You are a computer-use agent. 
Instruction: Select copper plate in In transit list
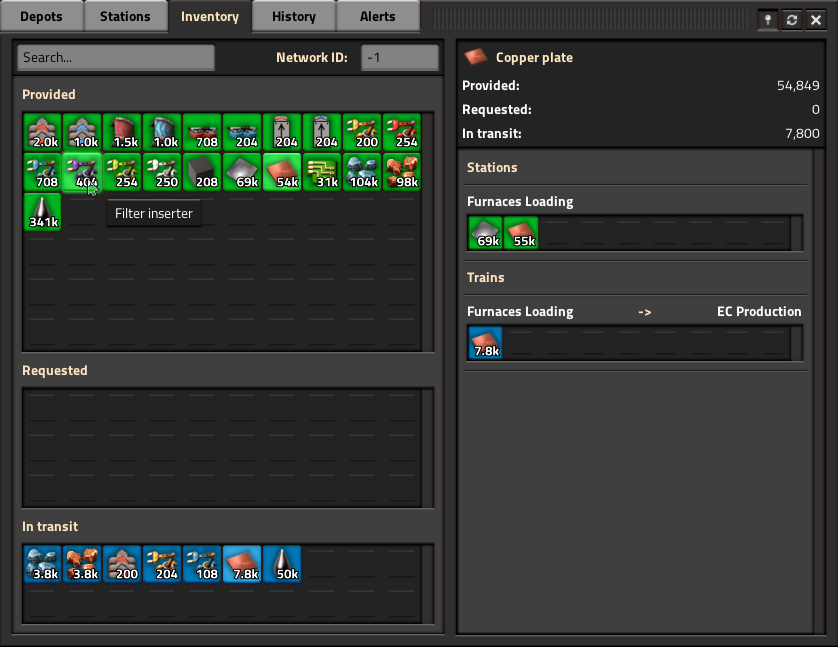click(243, 564)
